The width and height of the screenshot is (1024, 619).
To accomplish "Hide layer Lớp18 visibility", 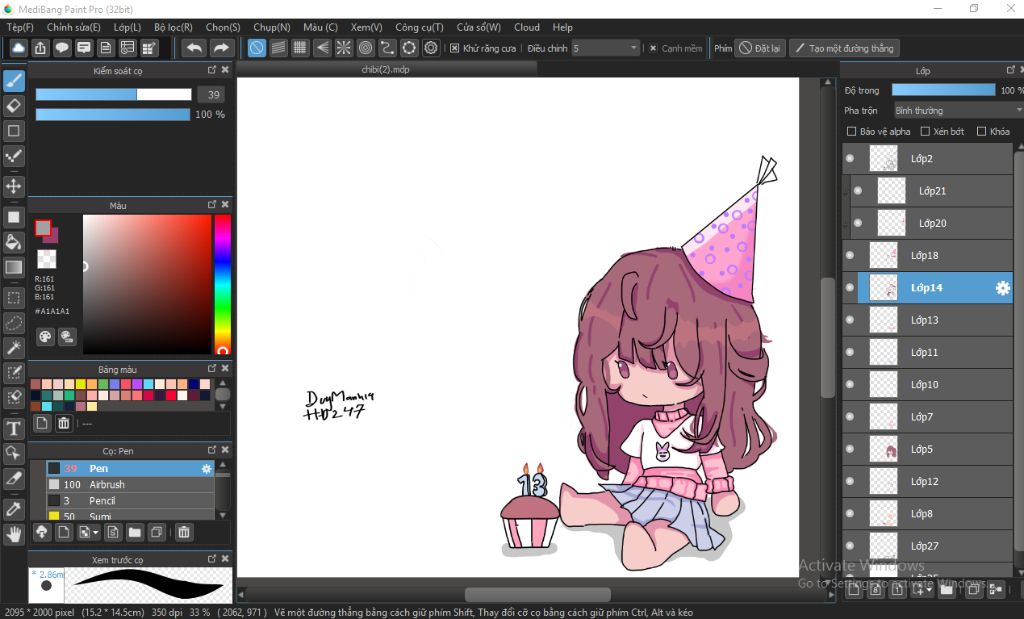I will click(x=850, y=255).
